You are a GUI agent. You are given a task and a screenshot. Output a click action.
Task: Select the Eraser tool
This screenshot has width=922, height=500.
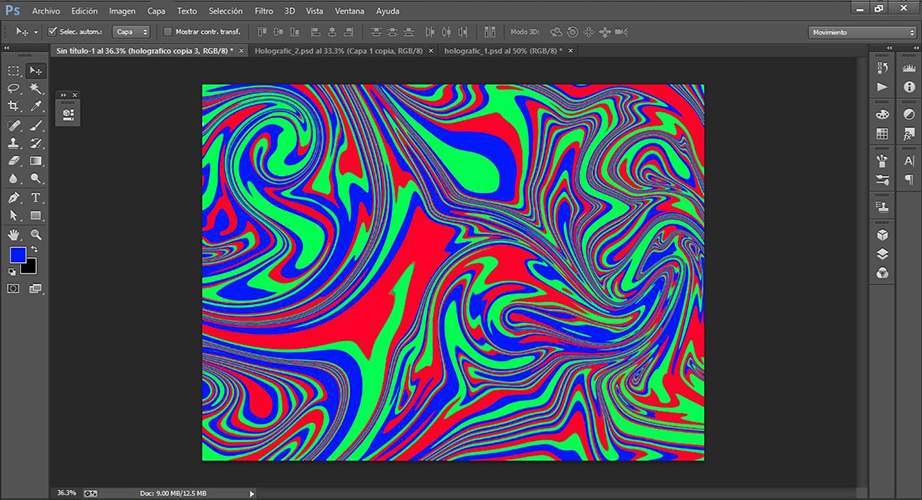14,161
